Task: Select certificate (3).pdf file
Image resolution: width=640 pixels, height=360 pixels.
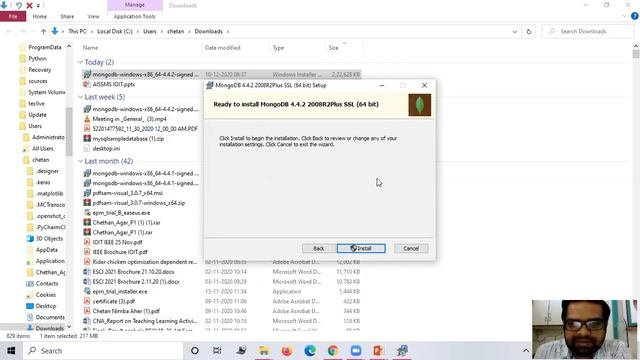Action: point(113,301)
